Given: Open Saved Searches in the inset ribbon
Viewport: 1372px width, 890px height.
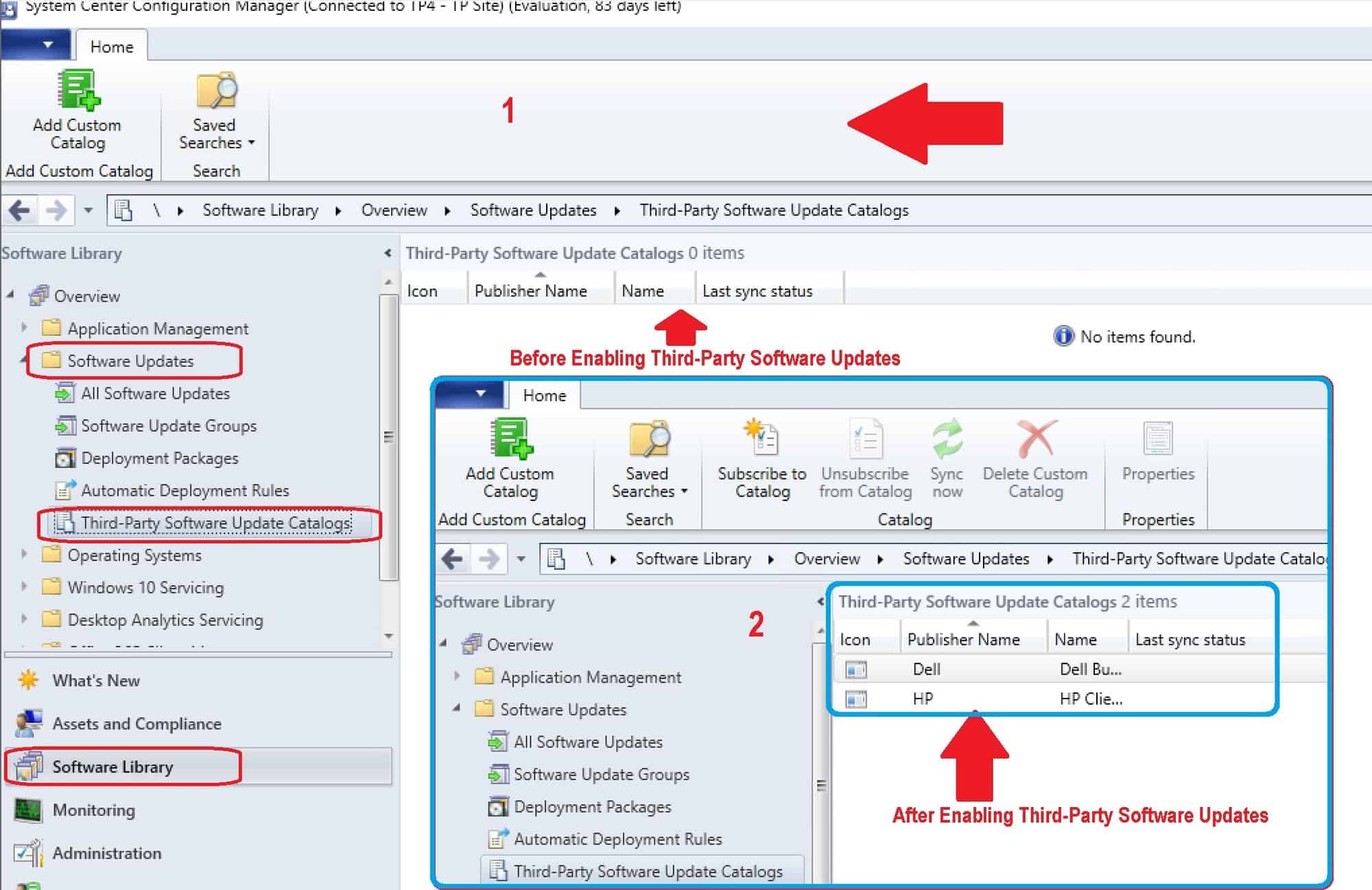Looking at the screenshot, I should 649,458.
